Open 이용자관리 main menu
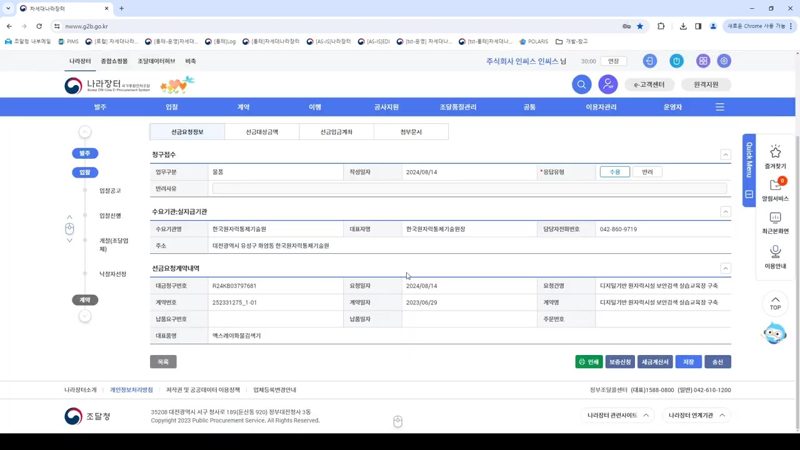The width and height of the screenshot is (800, 450). point(601,107)
